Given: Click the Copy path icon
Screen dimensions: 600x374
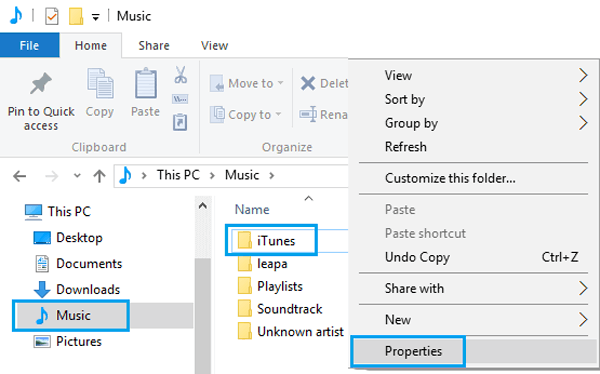Looking at the screenshot, I should [x=180, y=99].
